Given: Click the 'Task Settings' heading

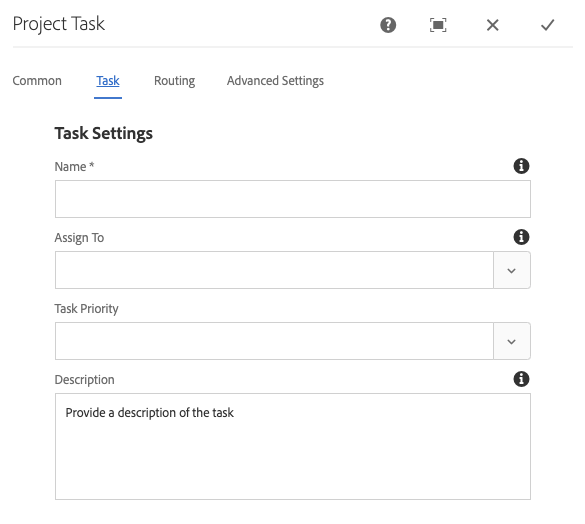Looking at the screenshot, I should point(104,133).
